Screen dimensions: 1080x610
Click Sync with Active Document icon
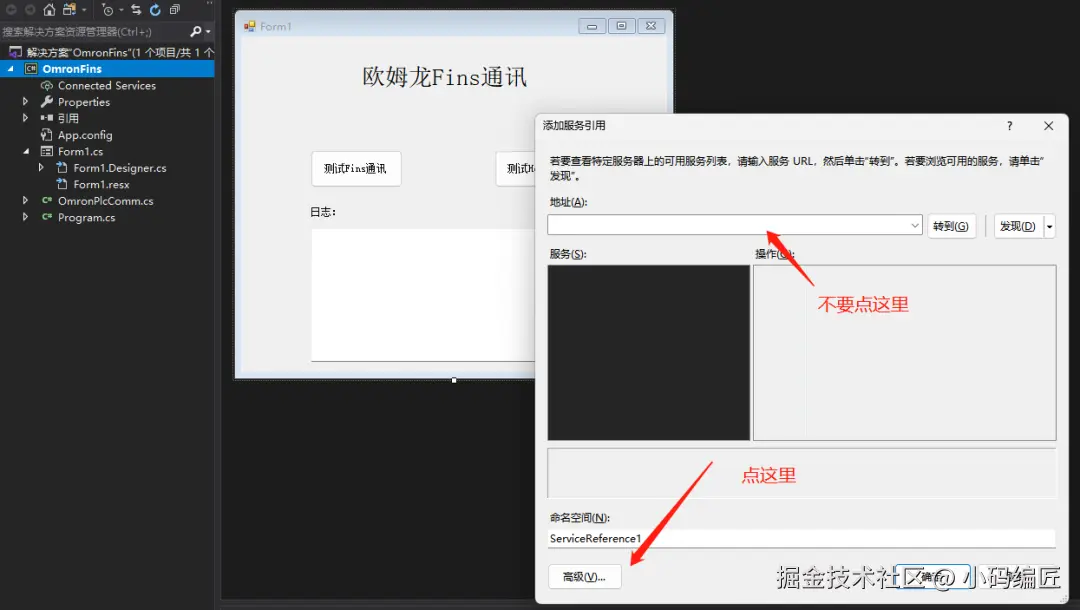(x=136, y=10)
